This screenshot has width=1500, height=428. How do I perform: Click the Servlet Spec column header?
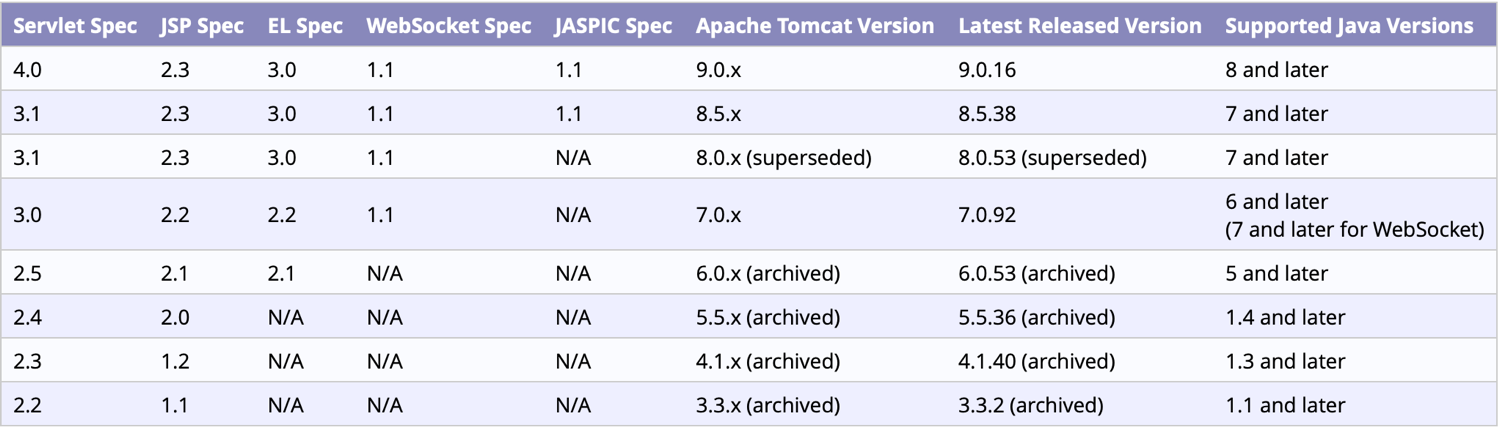coord(75,26)
